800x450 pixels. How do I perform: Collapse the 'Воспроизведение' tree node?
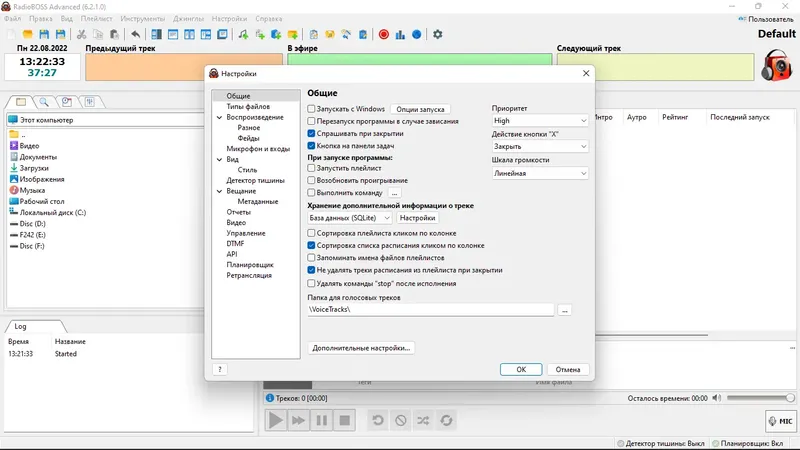(x=219, y=117)
